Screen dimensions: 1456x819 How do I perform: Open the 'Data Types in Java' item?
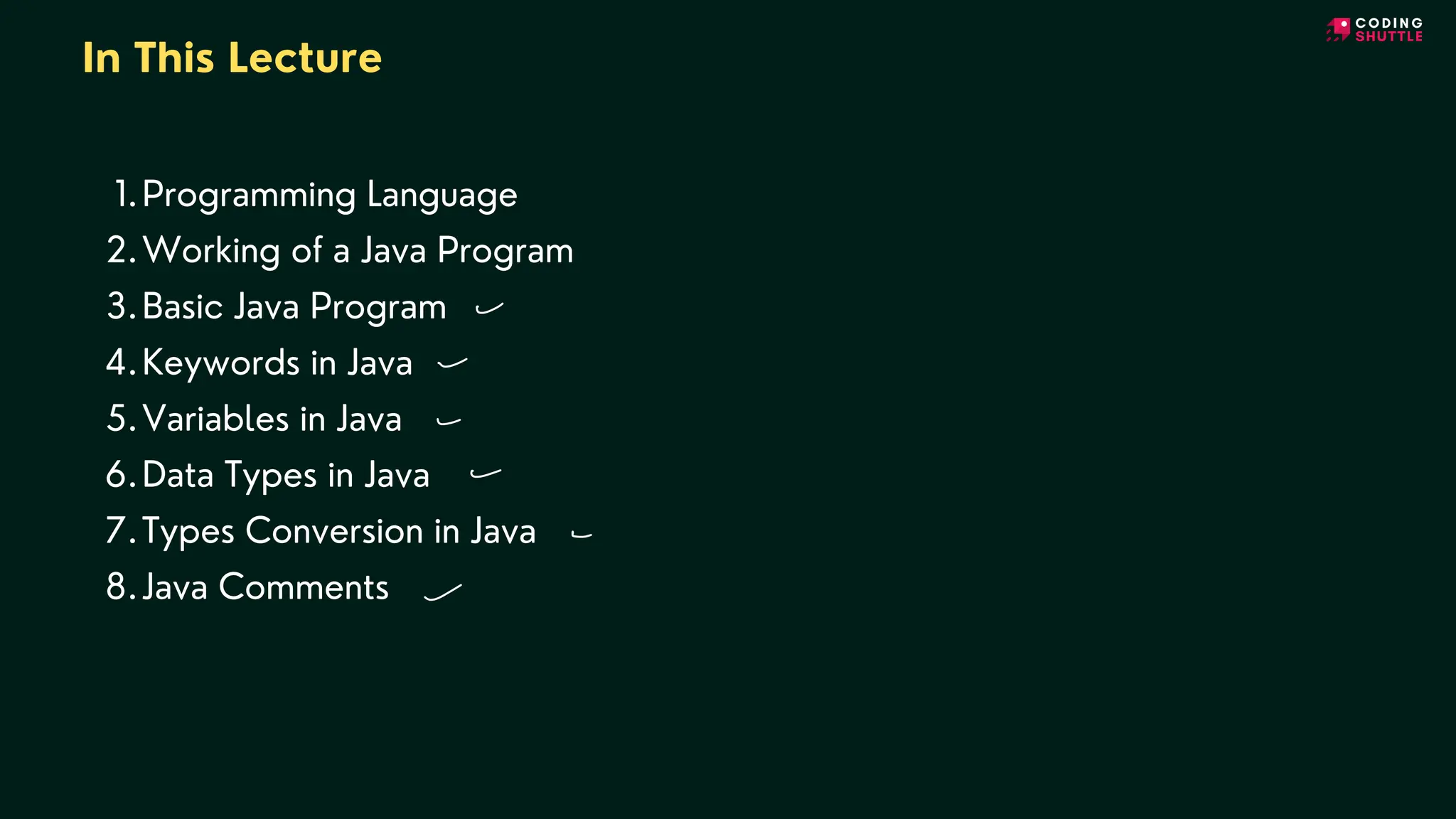(x=286, y=475)
